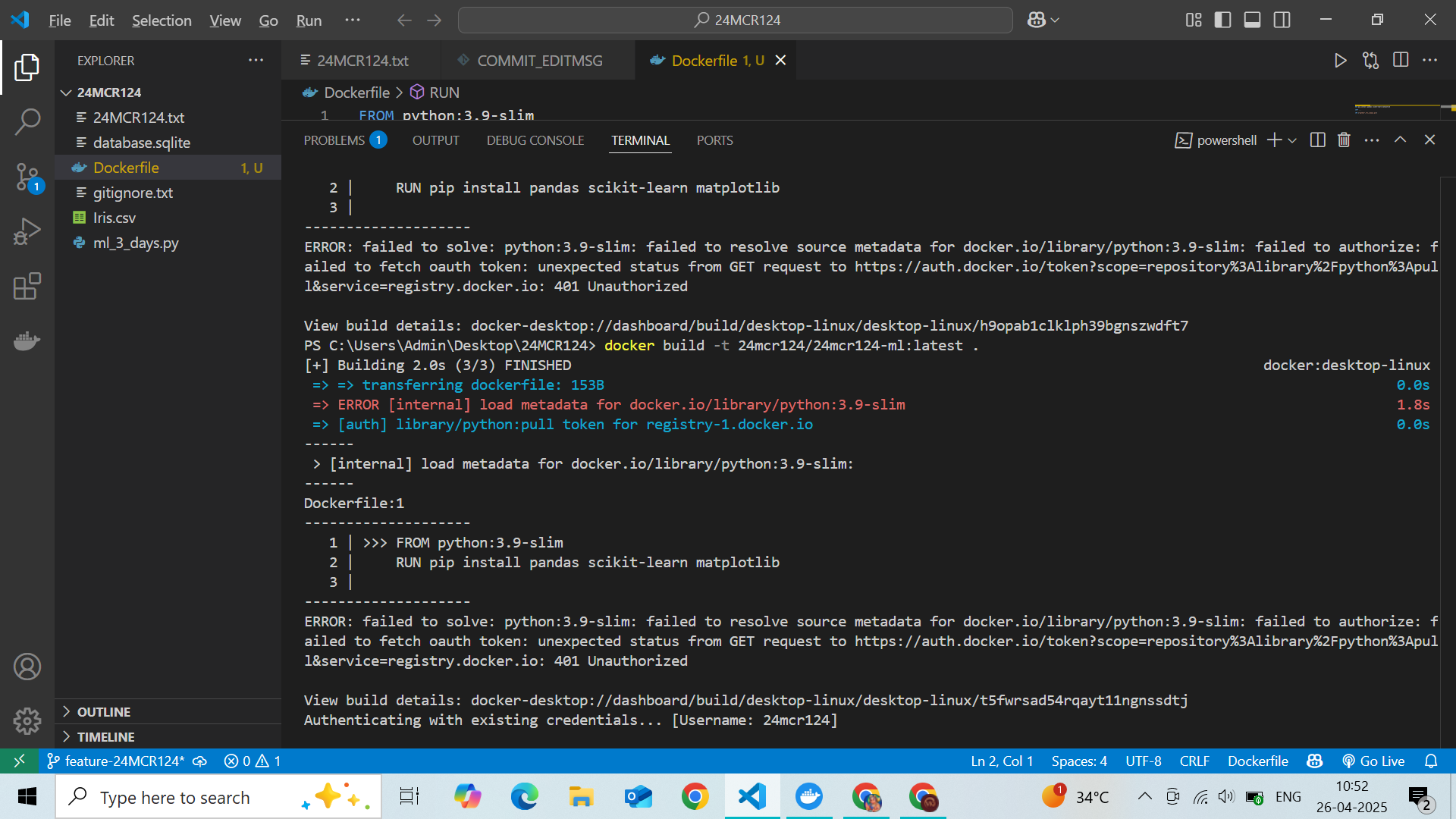The height and width of the screenshot is (819, 1456).
Task: Close the terminal panel
Action: pos(1429,140)
